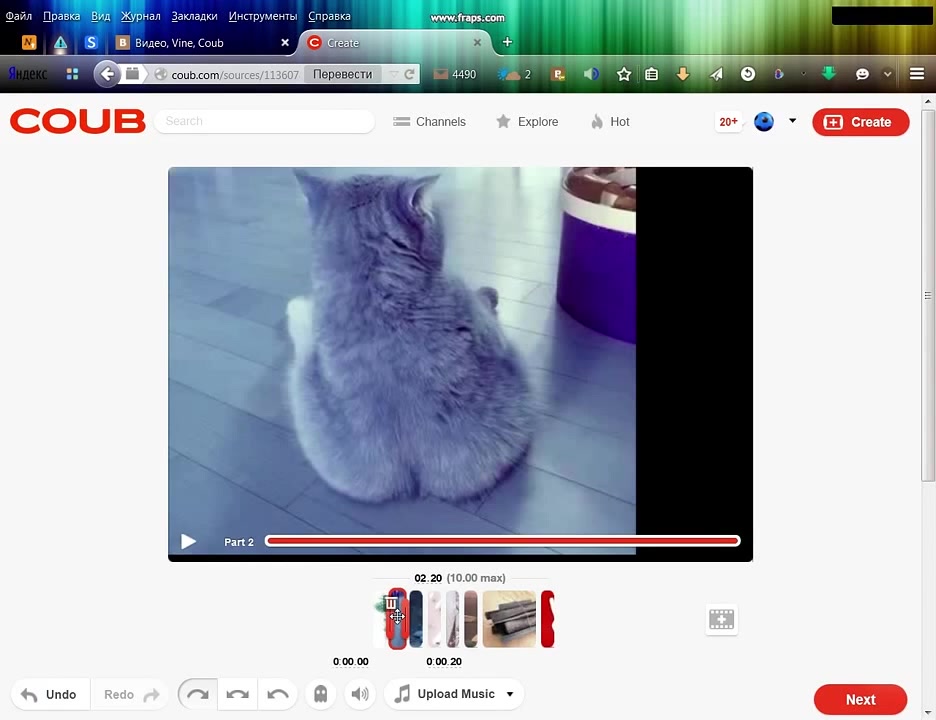Expand the user account menu arrow
The width and height of the screenshot is (936, 720).
(792, 121)
